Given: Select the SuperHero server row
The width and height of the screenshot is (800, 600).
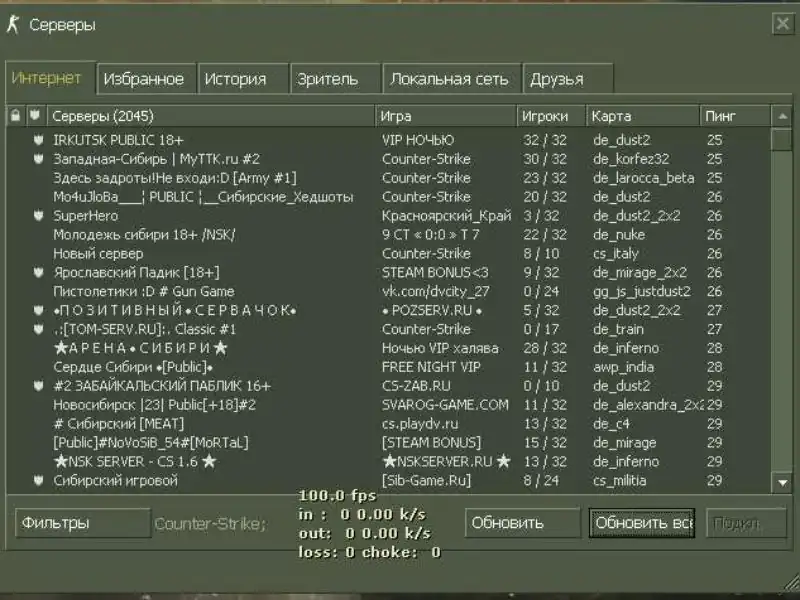Looking at the screenshot, I should (x=388, y=215).
